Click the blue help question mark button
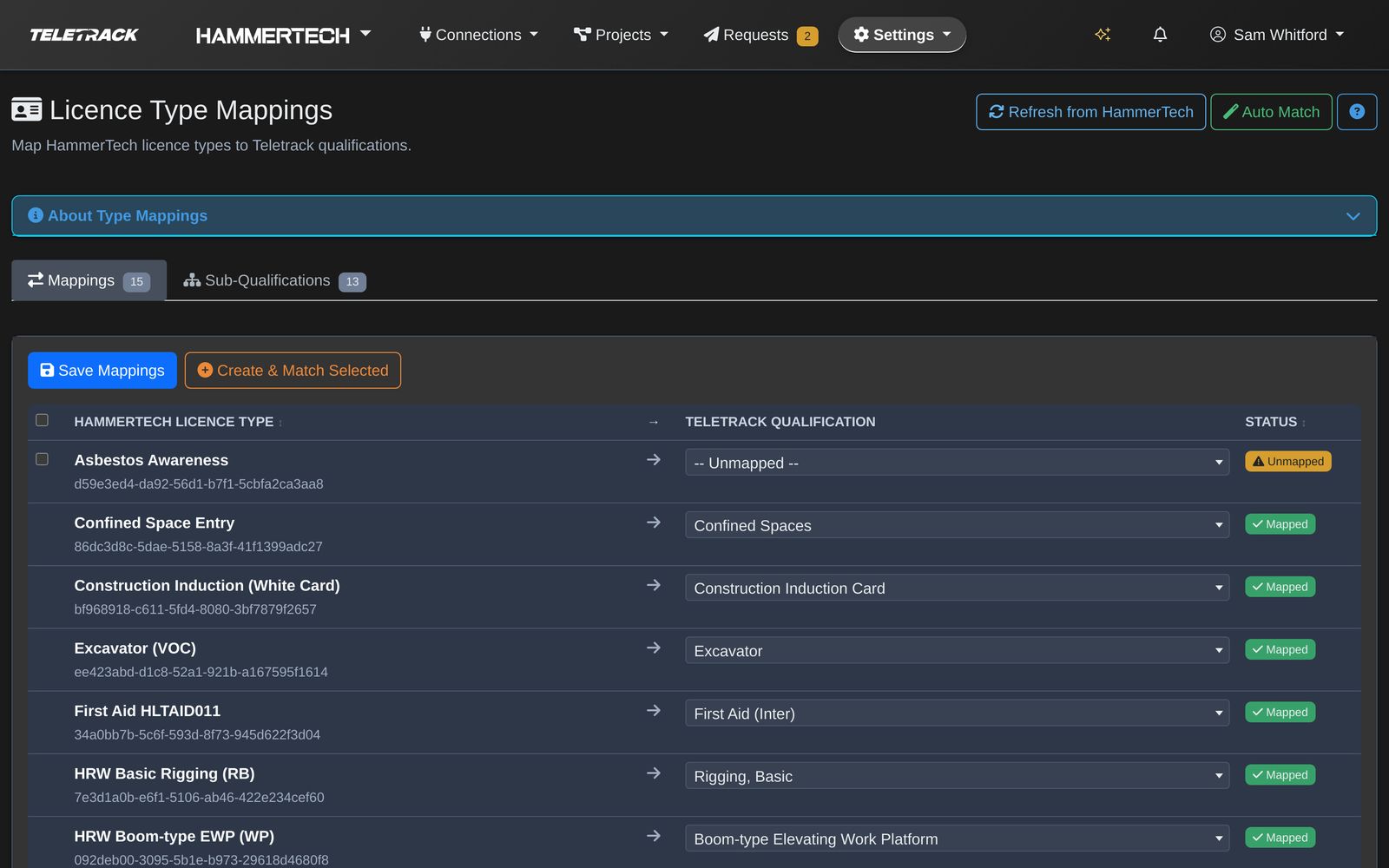The width and height of the screenshot is (1389, 868). coord(1357,112)
